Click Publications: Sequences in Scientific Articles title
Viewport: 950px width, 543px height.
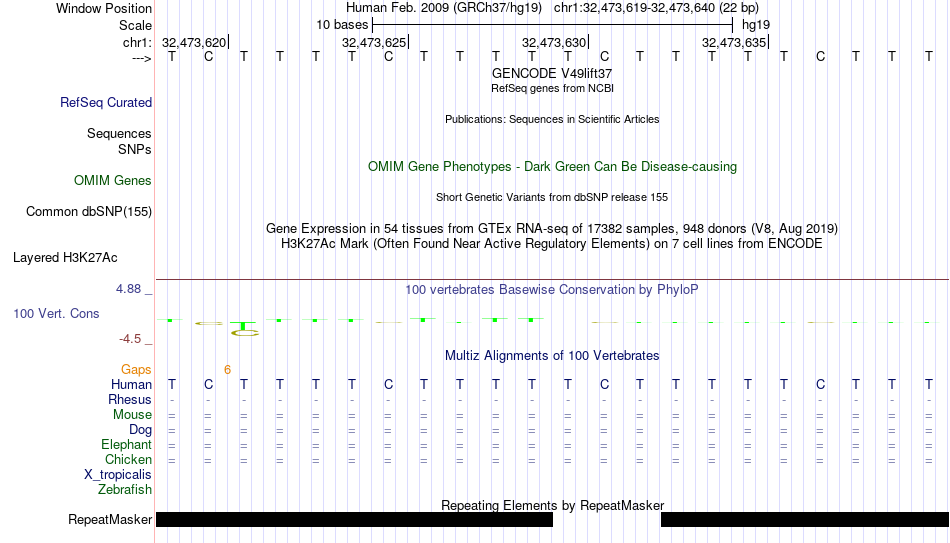[x=552, y=119]
